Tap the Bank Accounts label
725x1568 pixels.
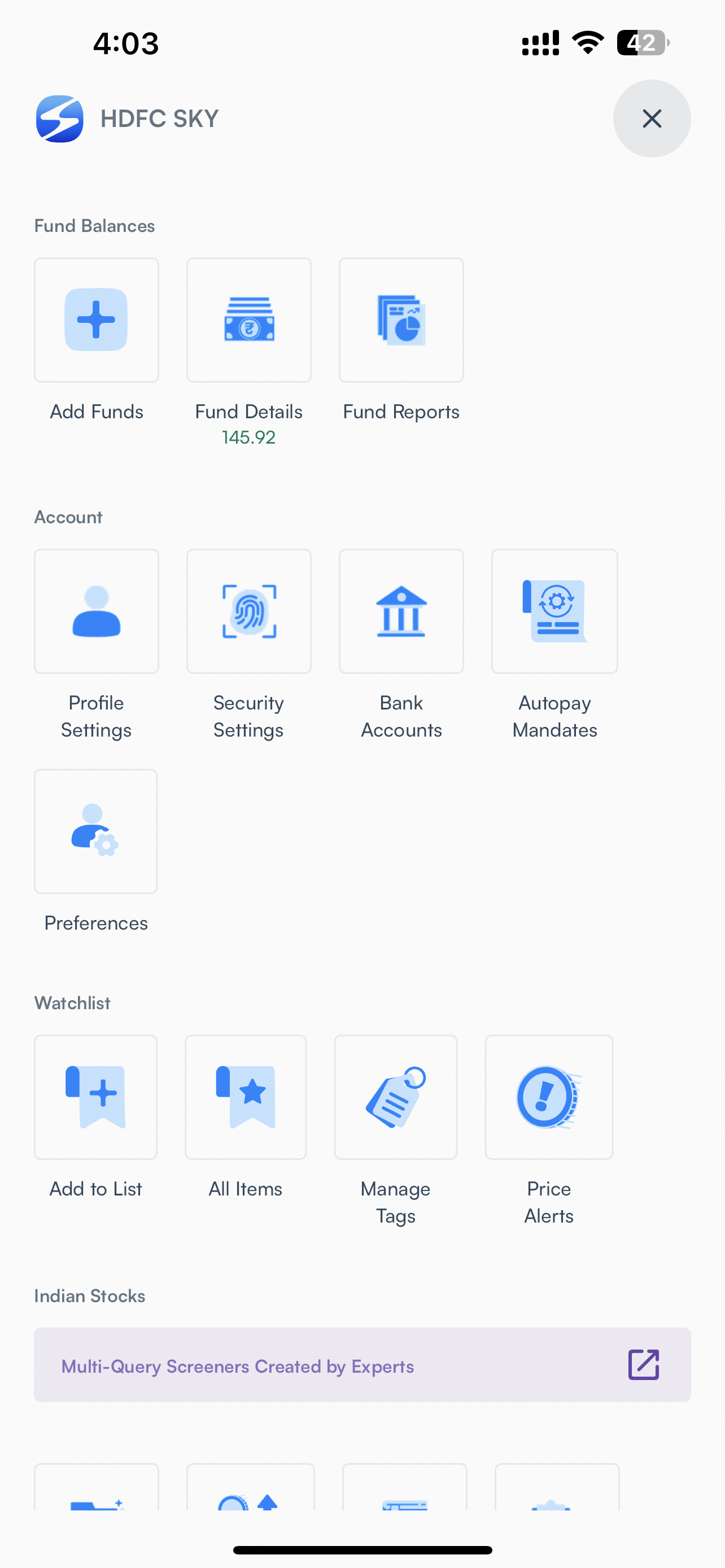pyautogui.click(x=401, y=716)
